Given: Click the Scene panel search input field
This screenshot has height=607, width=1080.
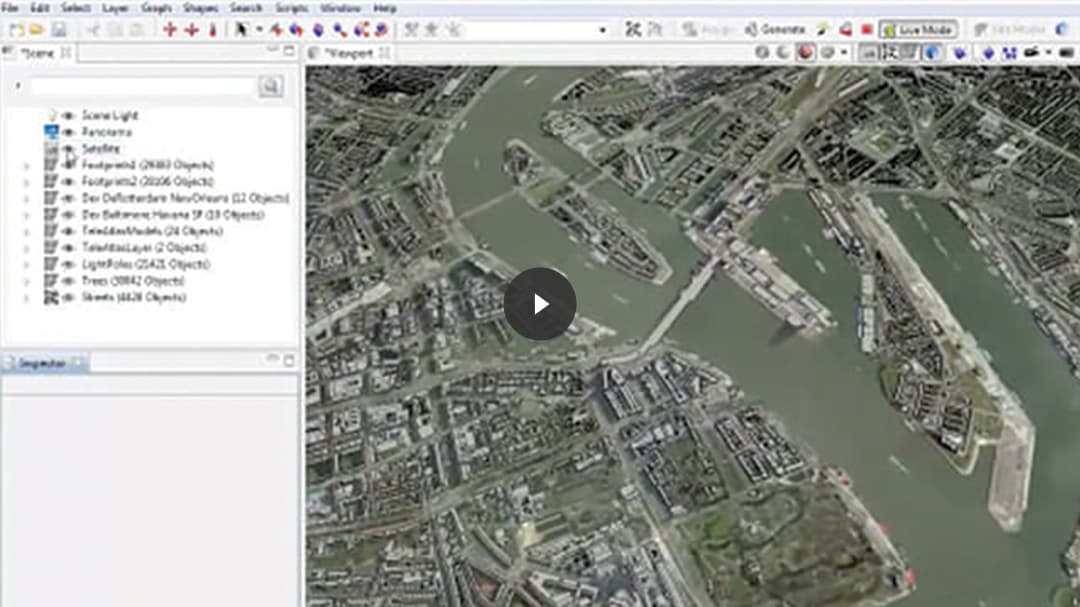Looking at the screenshot, I should [x=141, y=86].
